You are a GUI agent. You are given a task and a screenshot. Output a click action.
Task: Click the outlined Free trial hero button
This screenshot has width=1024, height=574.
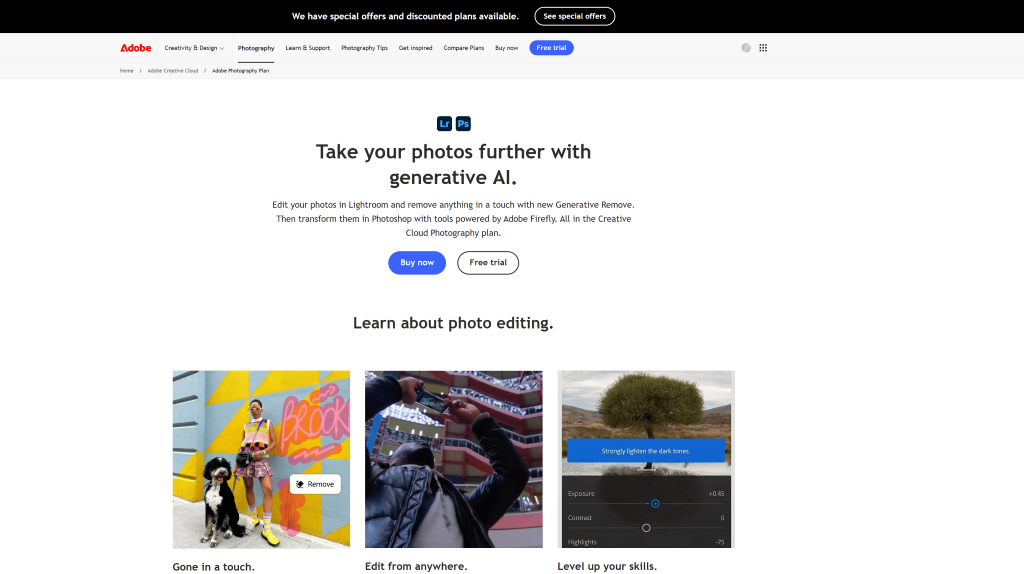coord(488,263)
